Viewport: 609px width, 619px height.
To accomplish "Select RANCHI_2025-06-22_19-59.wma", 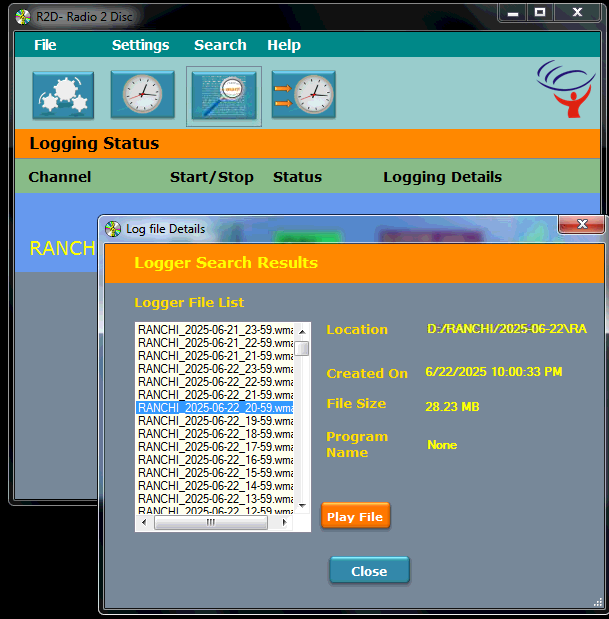I will (x=215, y=421).
